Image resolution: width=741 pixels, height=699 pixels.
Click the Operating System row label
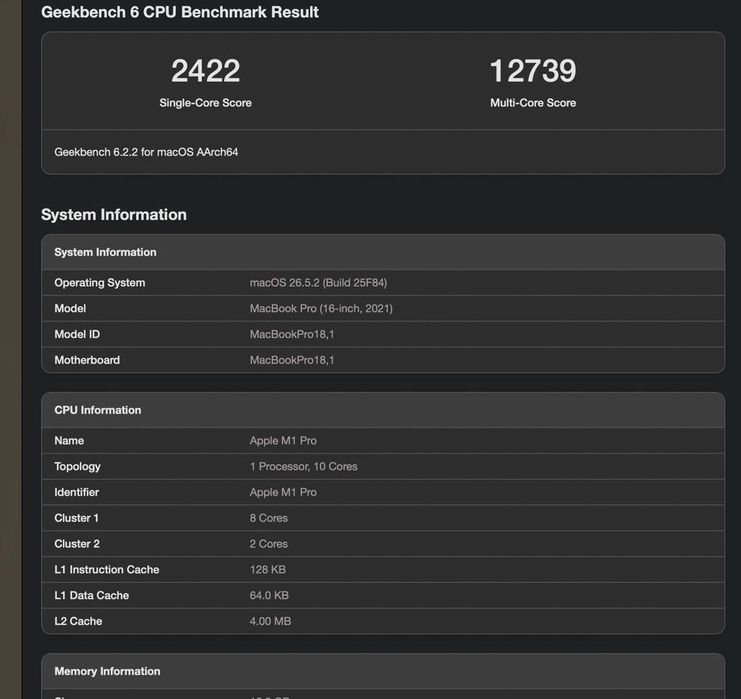click(x=100, y=283)
